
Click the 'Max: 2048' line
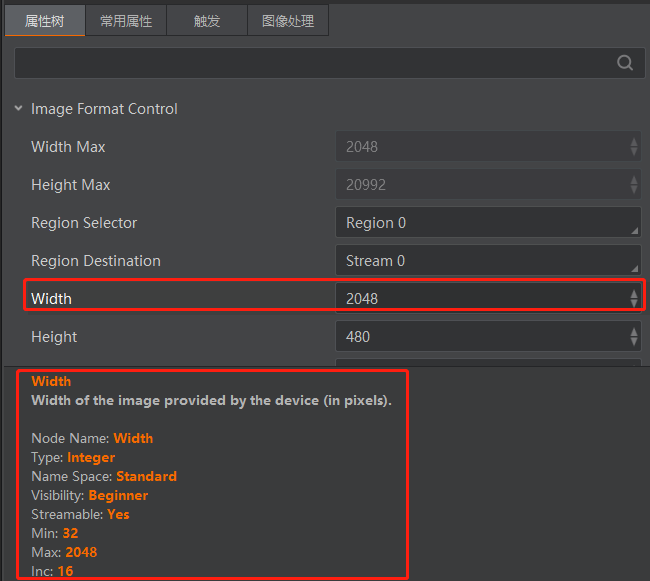[x=64, y=552]
